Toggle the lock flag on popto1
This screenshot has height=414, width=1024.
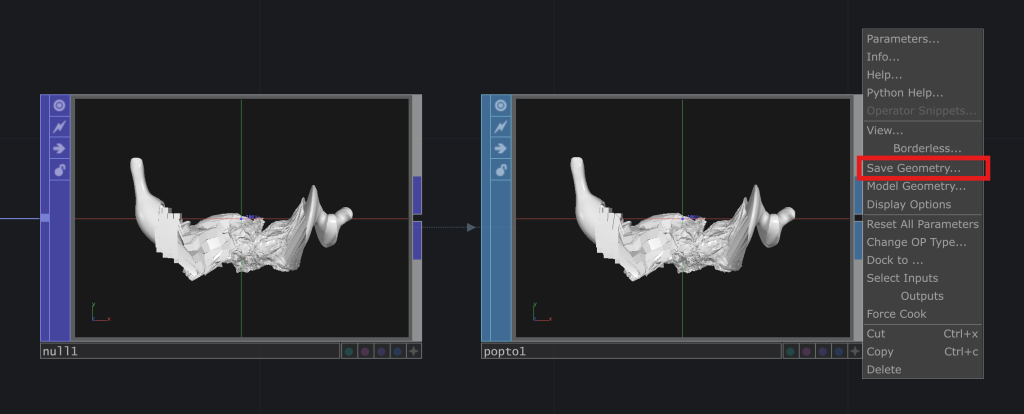click(501, 170)
